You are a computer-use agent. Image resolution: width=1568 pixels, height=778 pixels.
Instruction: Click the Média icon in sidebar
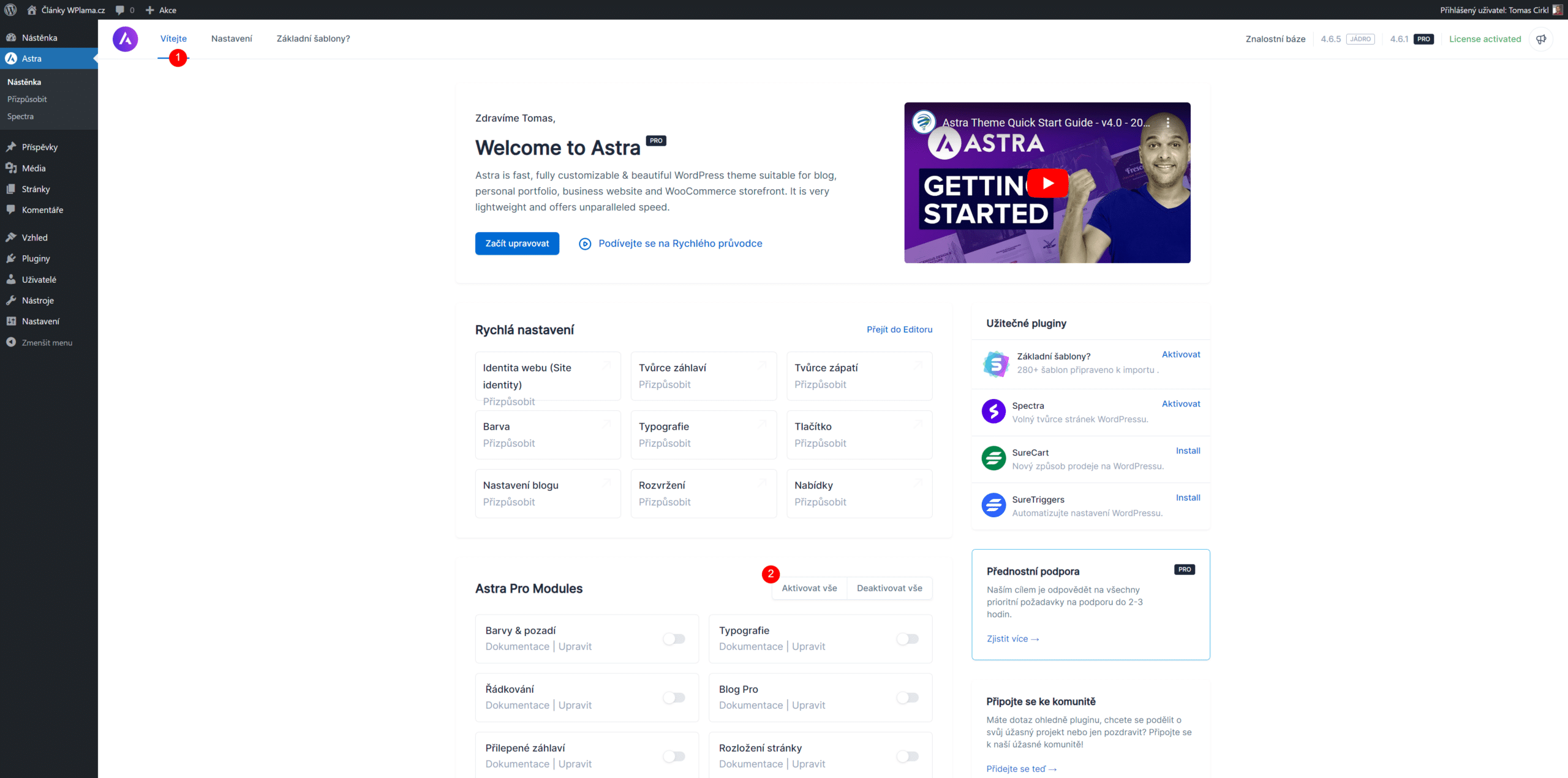pos(11,168)
